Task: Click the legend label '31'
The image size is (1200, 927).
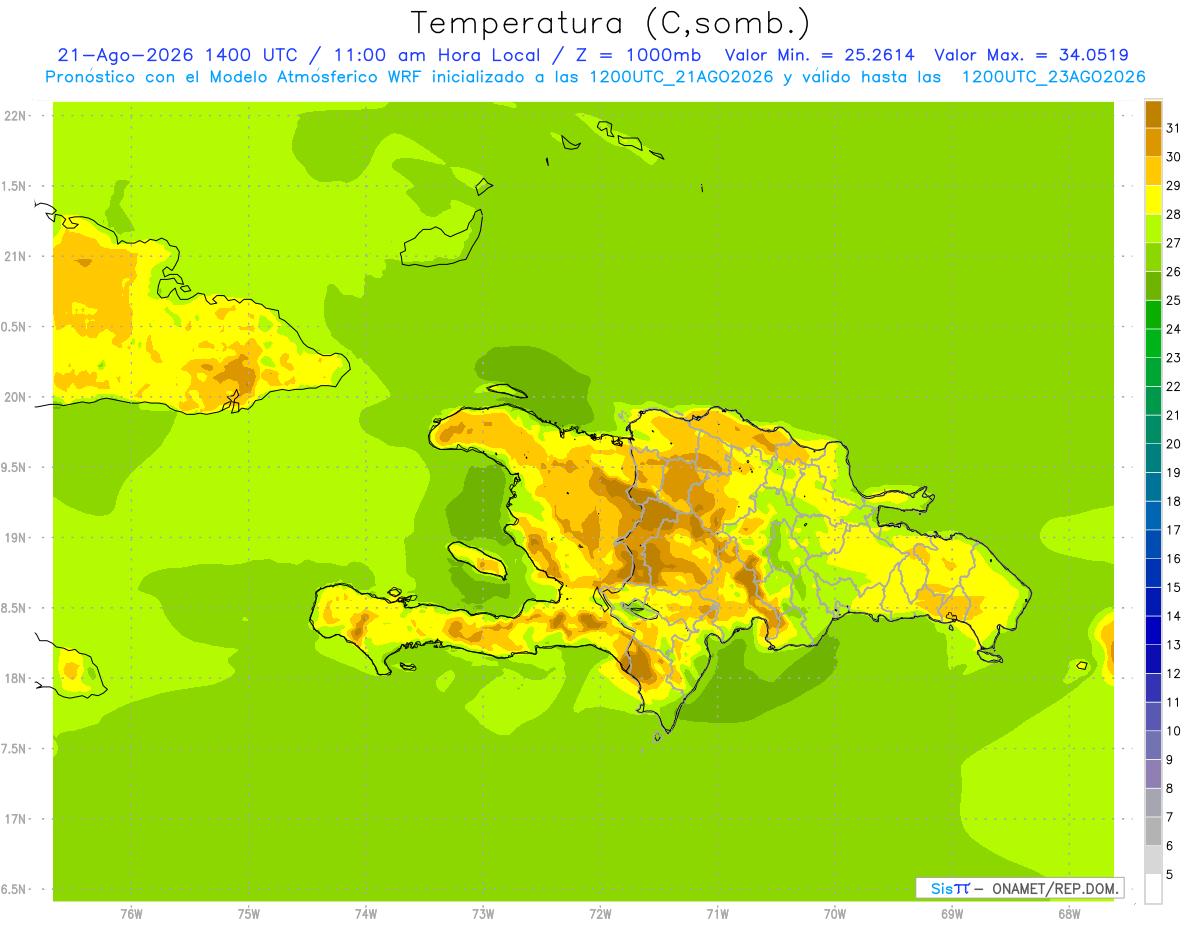Action: pyautogui.click(x=1173, y=127)
